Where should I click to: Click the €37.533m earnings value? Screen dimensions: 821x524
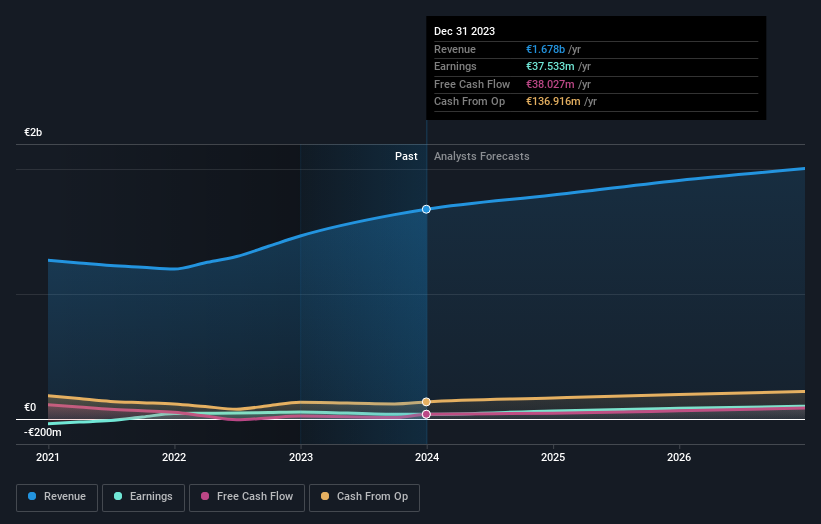550,66
